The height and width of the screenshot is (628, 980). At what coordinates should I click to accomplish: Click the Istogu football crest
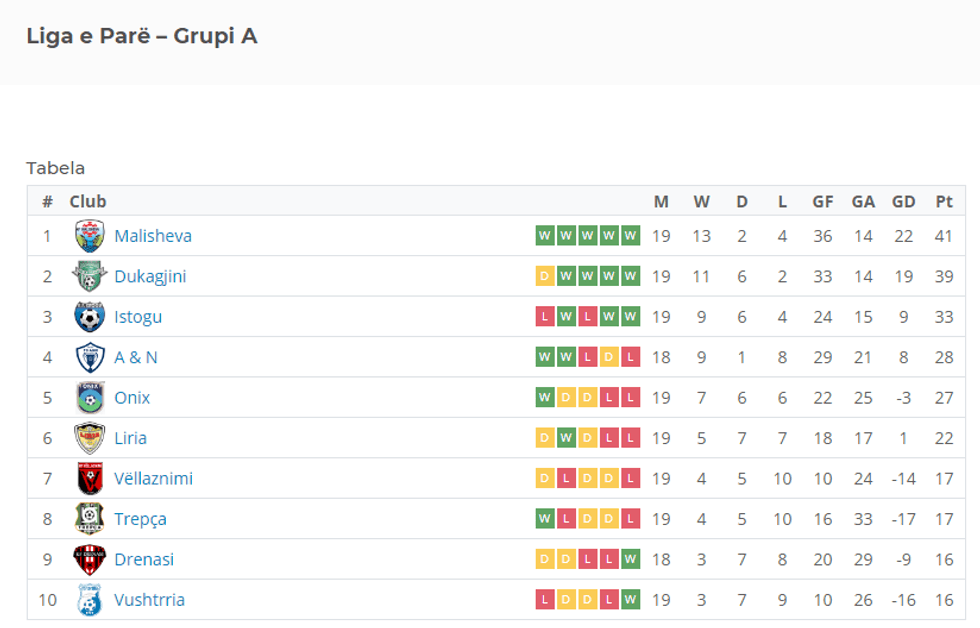89,317
